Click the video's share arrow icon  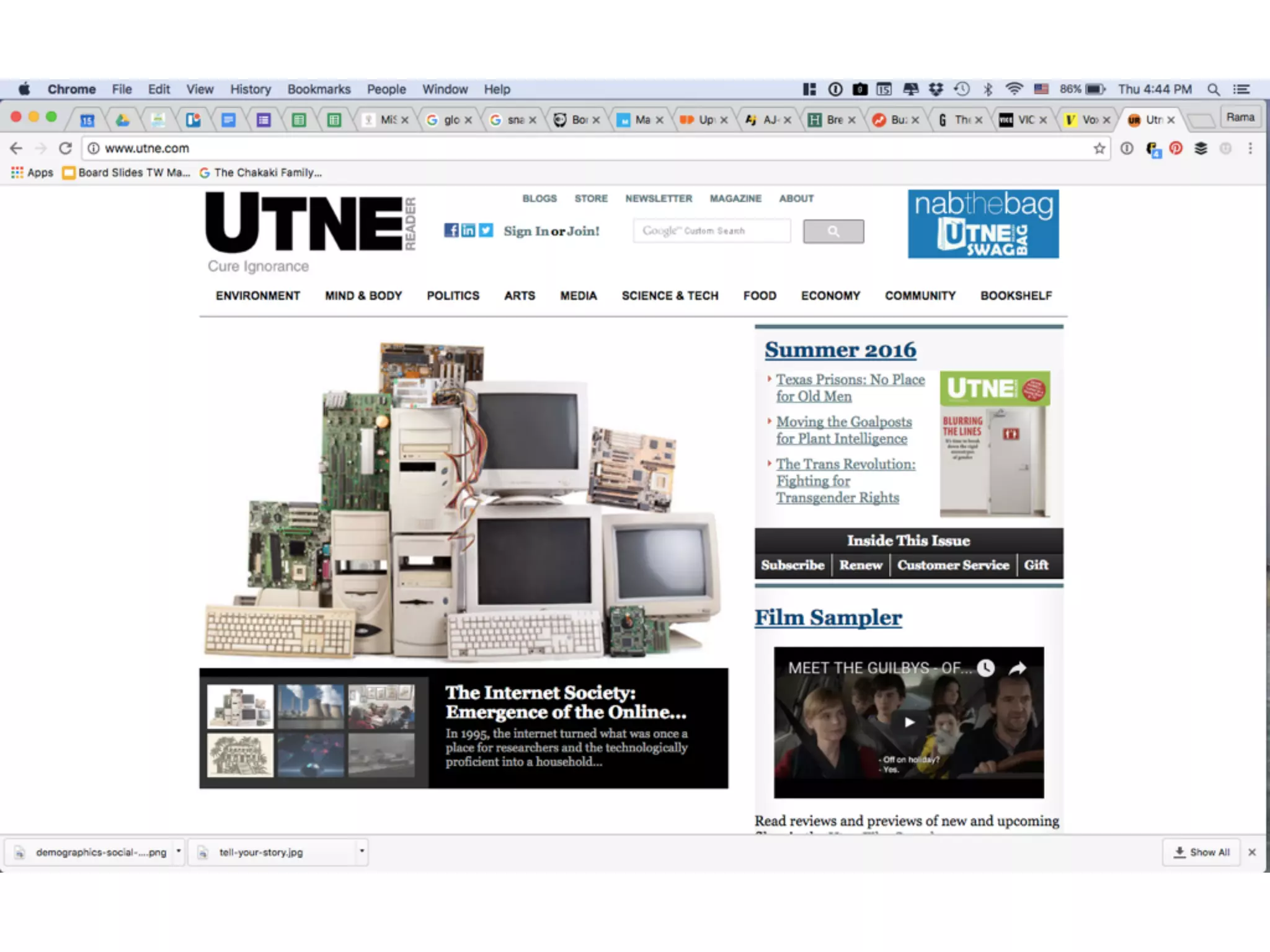click(x=1018, y=668)
